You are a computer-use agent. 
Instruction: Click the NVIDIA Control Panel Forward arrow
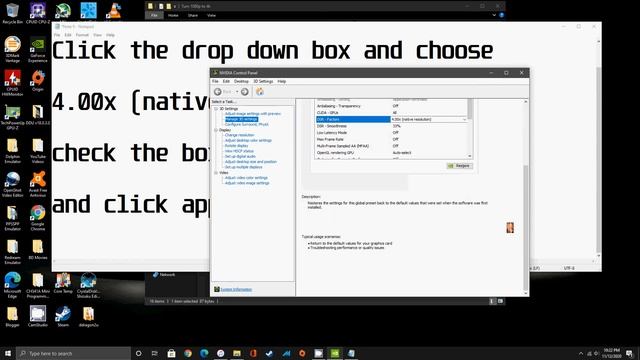click(x=244, y=92)
